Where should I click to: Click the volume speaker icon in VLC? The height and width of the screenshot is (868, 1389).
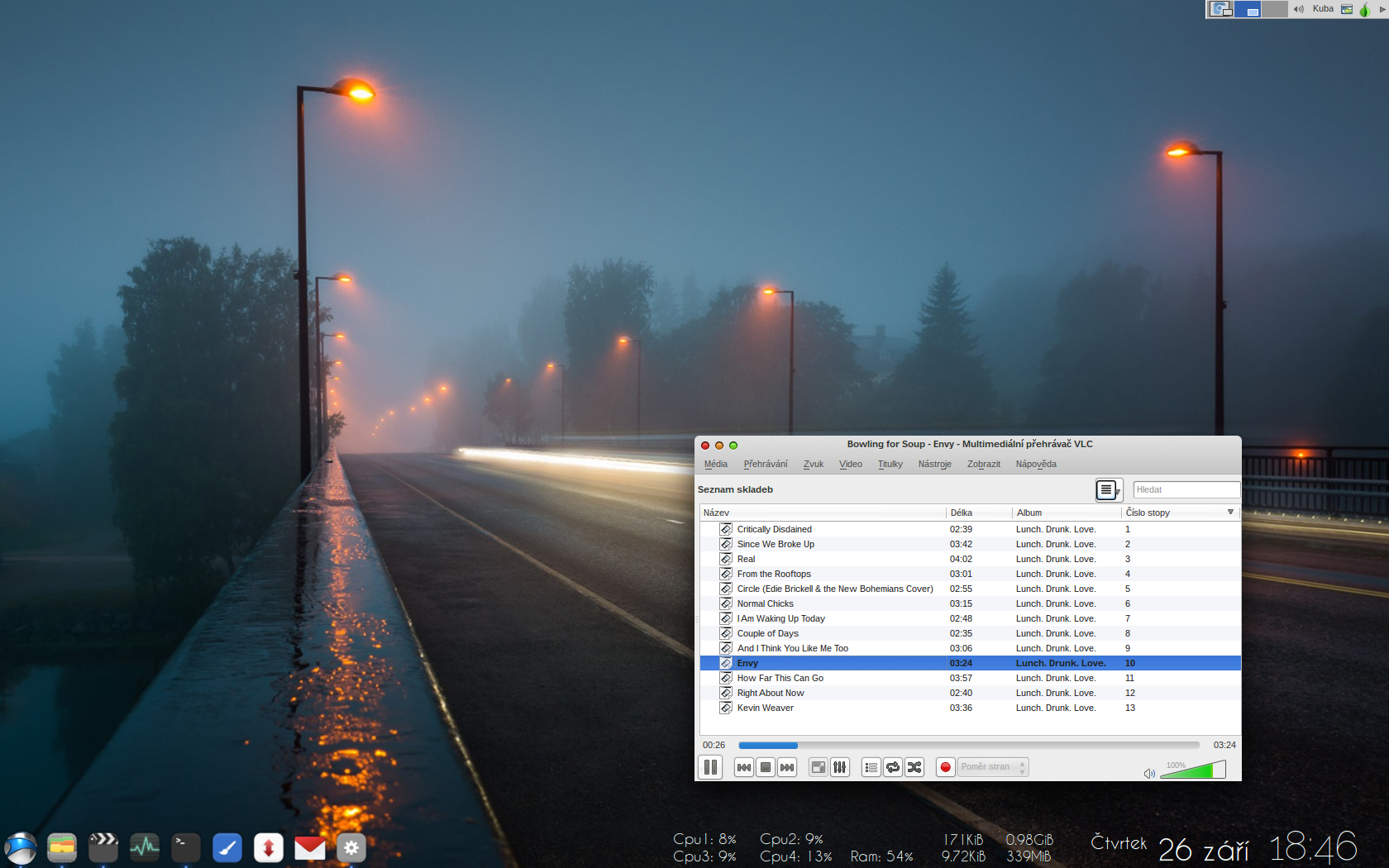coord(1148,774)
